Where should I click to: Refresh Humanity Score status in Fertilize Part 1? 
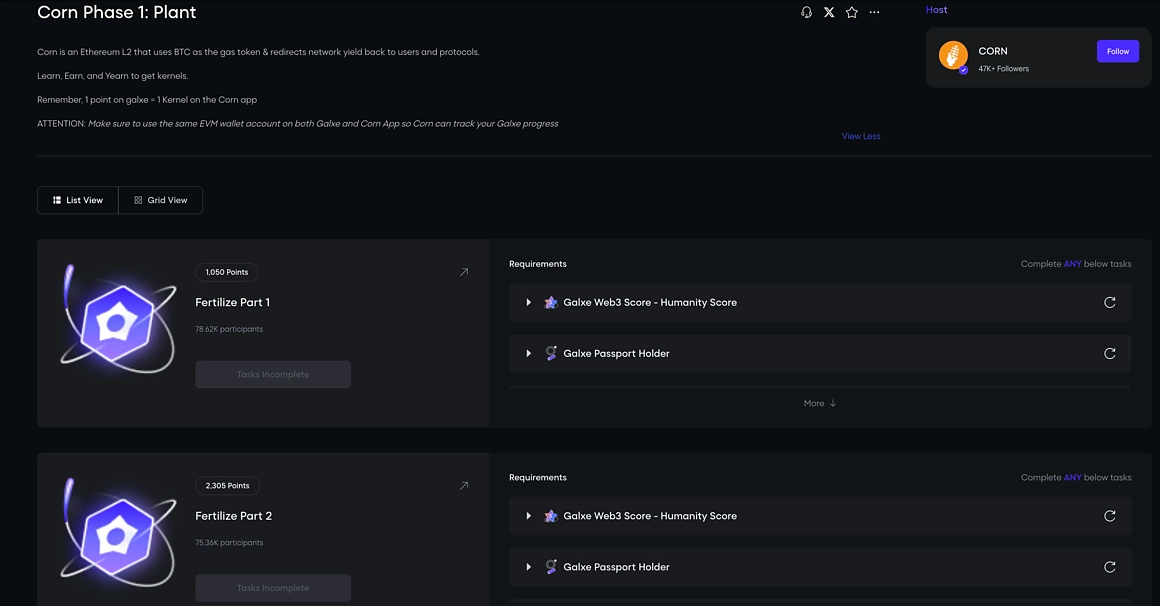coord(1110,303)
